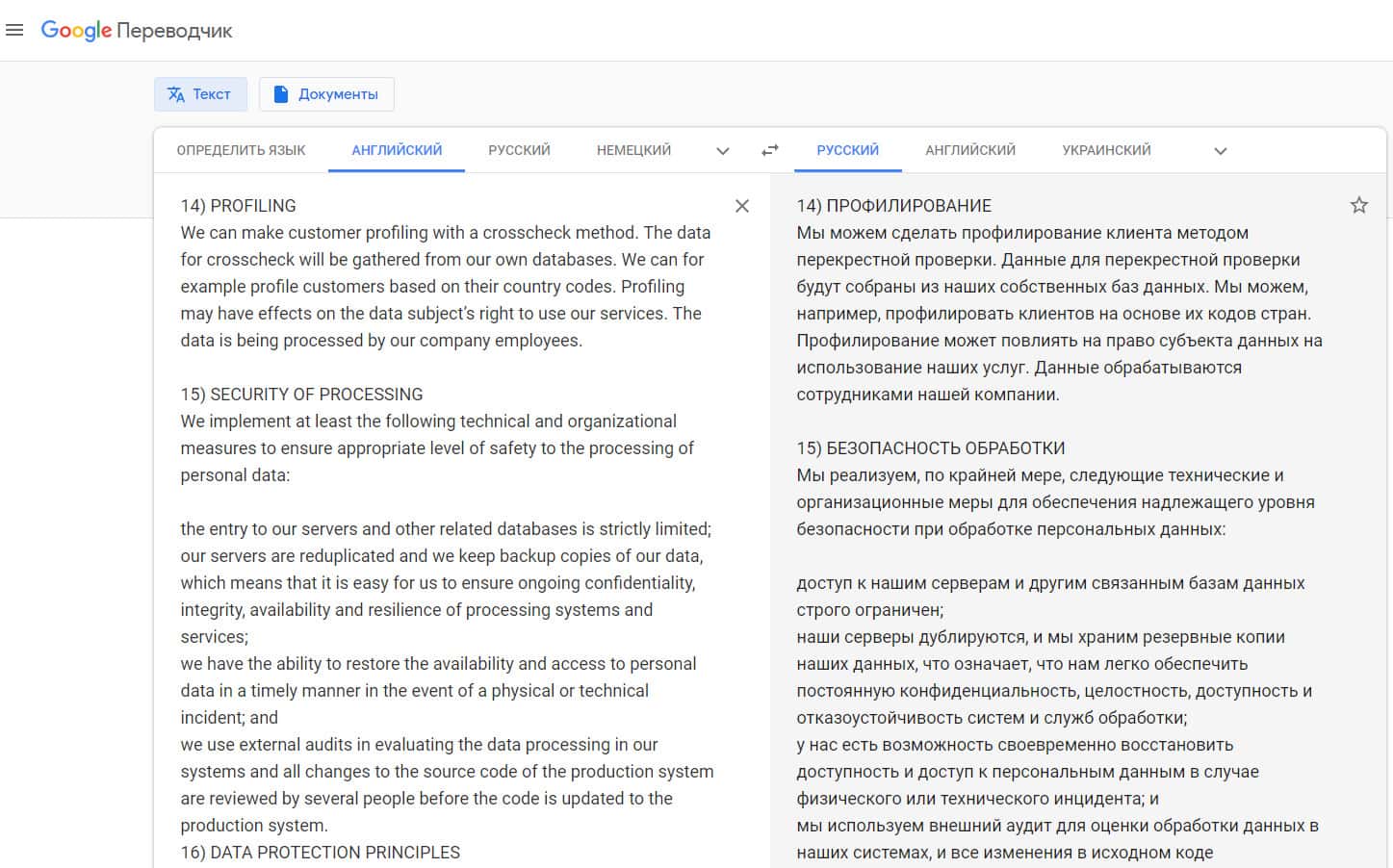Select УКРАИНСКИЙ as target language
The width and height of the screenshot is (1393, 868).
1106,150
